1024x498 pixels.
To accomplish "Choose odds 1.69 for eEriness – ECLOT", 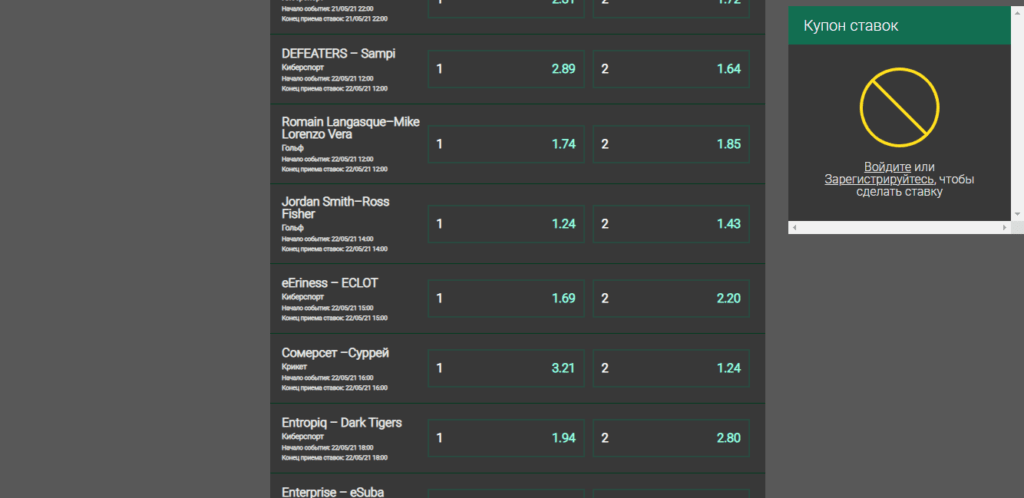I will (506, 298).
